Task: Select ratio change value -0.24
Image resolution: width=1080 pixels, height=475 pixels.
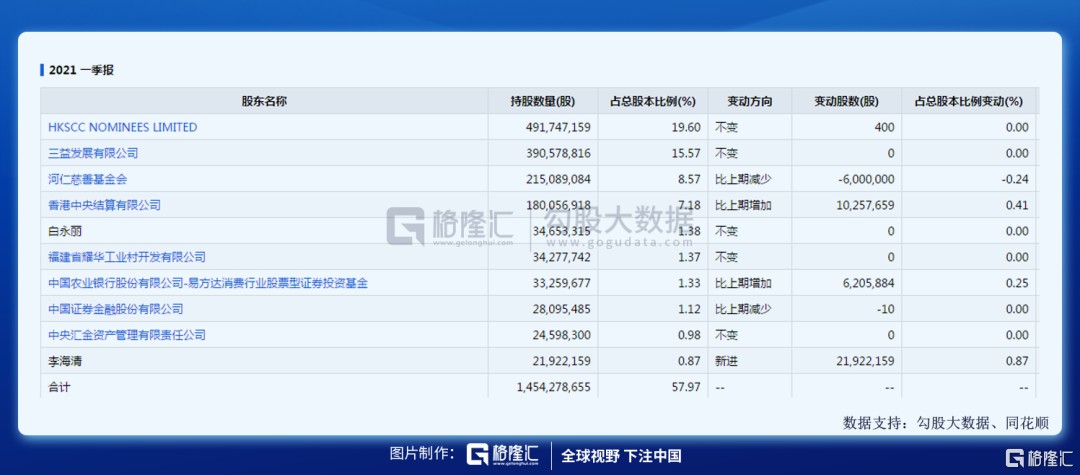Action: [1015, 179]
